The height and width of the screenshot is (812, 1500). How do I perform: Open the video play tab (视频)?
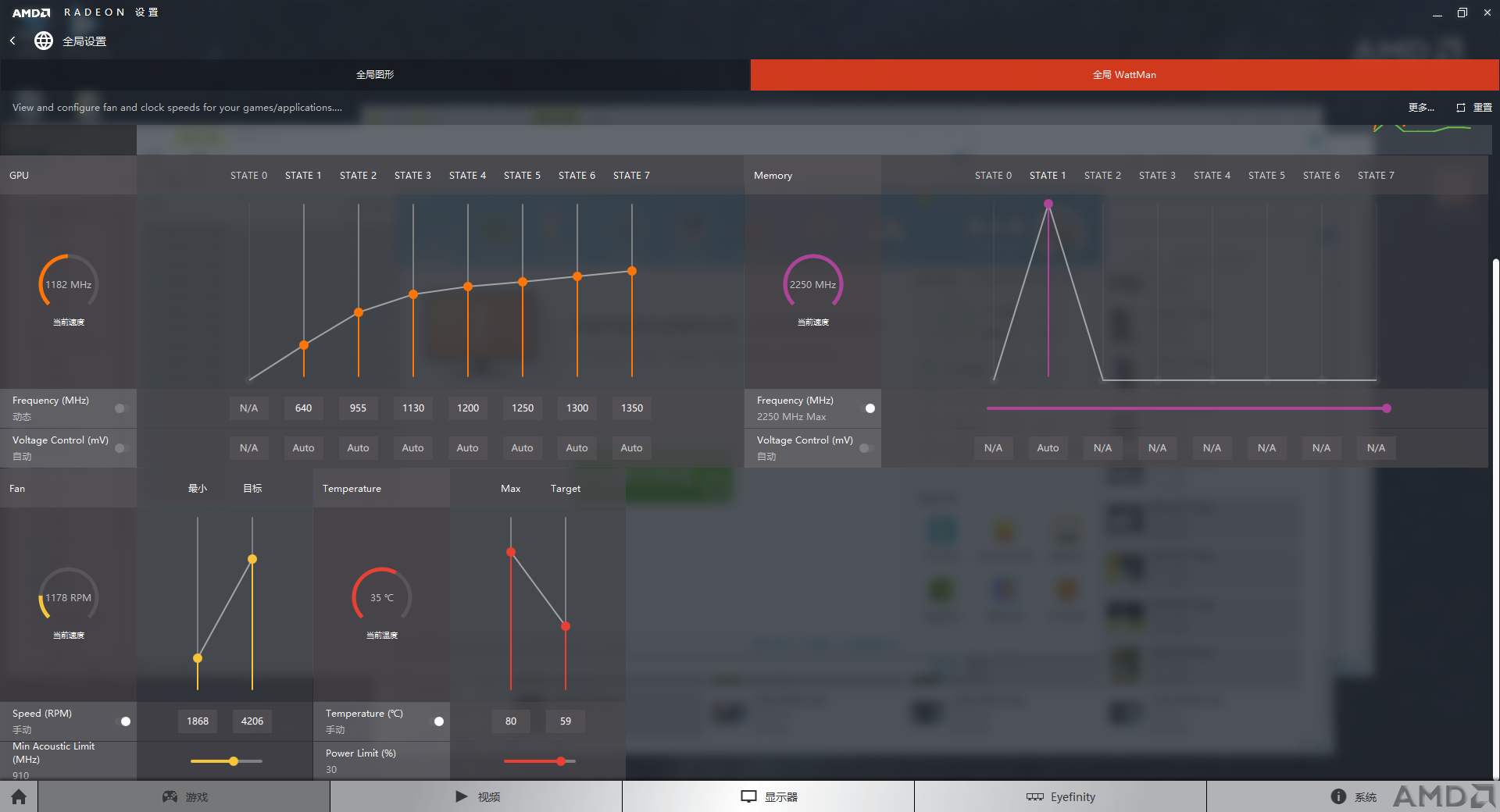477,796
